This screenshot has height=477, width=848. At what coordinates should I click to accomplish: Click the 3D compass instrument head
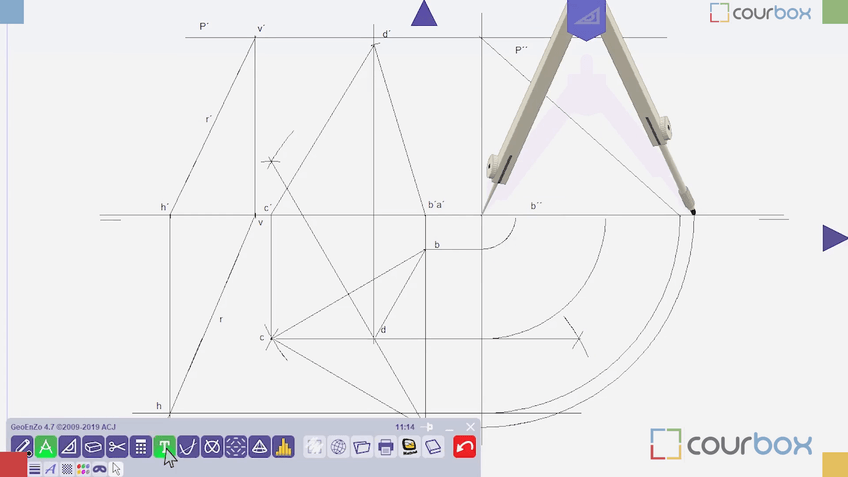[x=586, y=19]
